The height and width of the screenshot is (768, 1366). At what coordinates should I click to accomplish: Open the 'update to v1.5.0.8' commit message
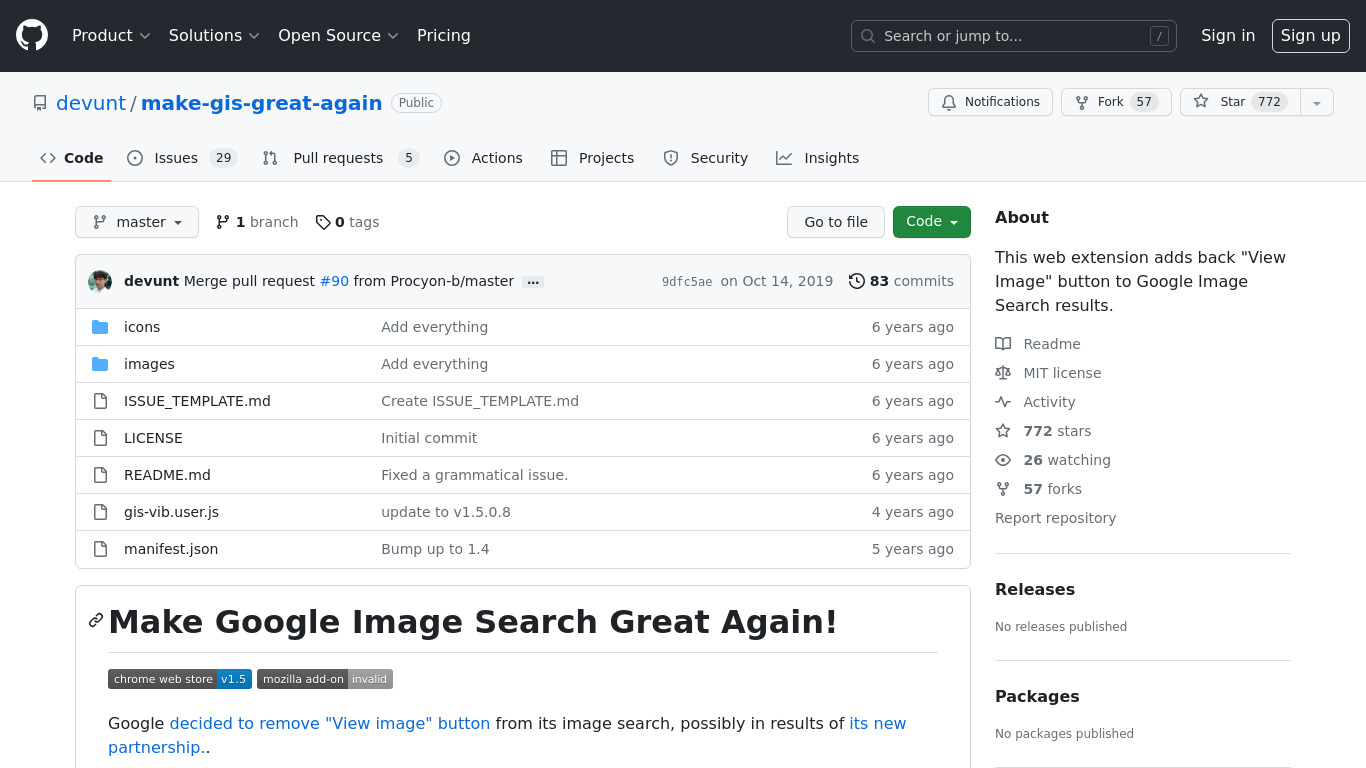point(446,512)
